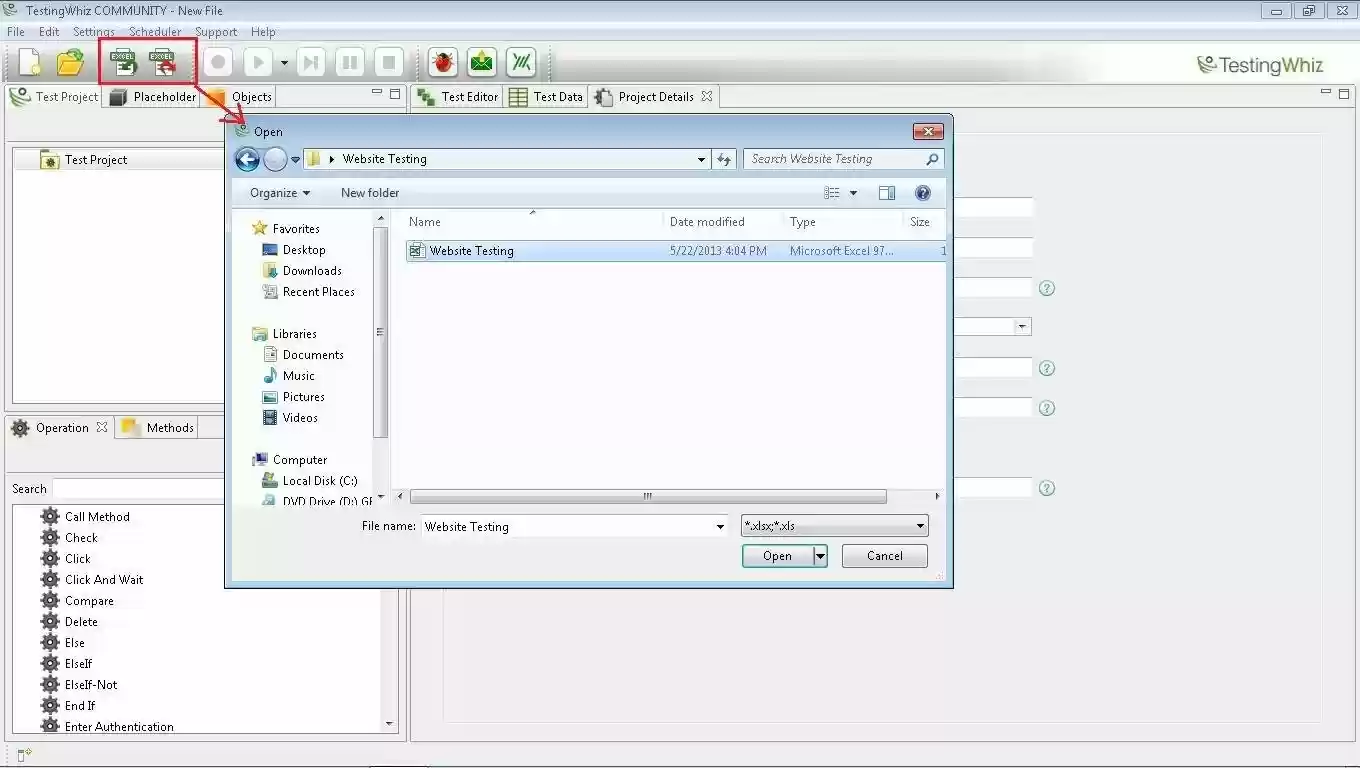Select the Website Testing Excel file

click(x=471, y=250)
